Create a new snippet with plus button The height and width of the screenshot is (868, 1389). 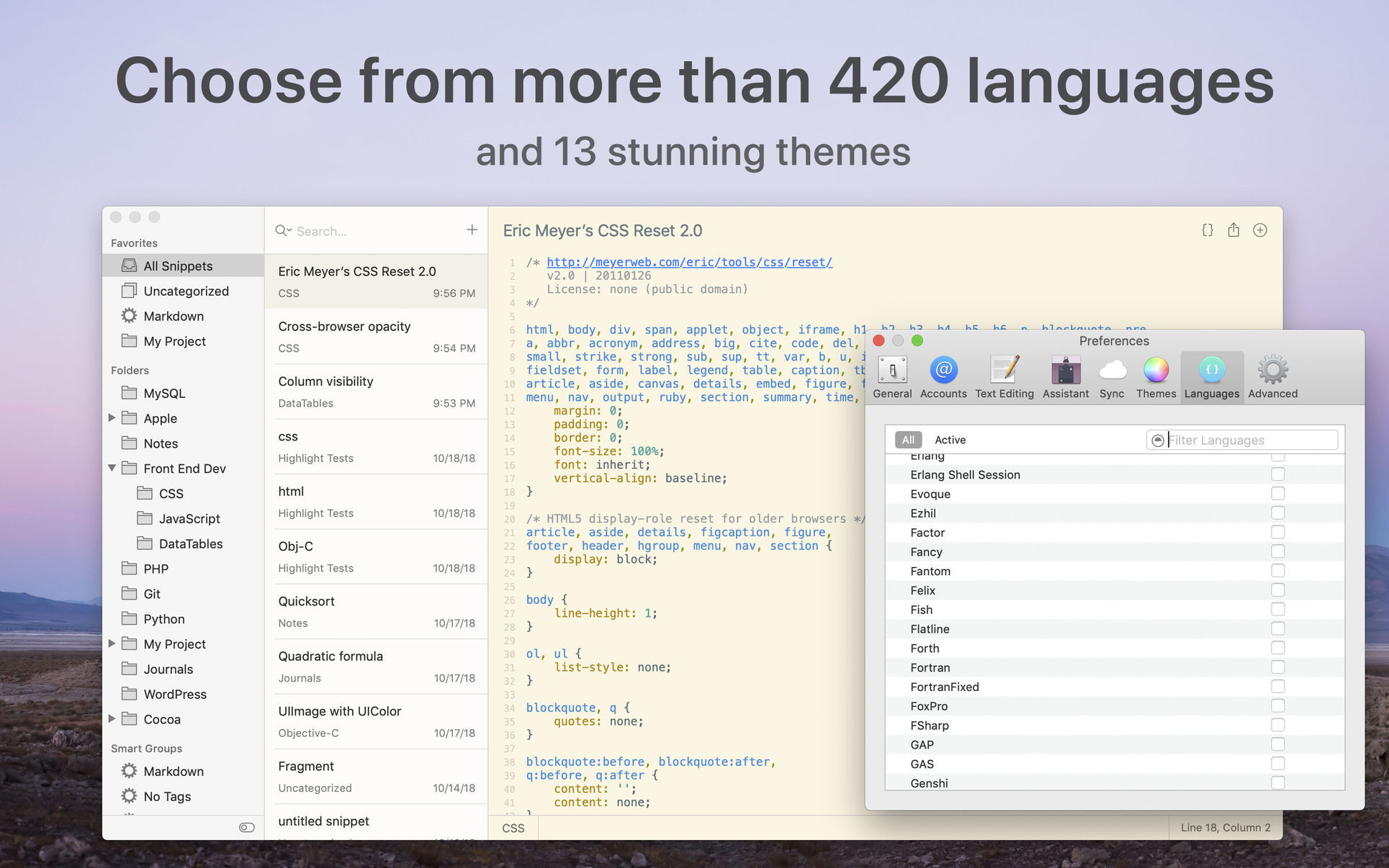pos(472,229)
